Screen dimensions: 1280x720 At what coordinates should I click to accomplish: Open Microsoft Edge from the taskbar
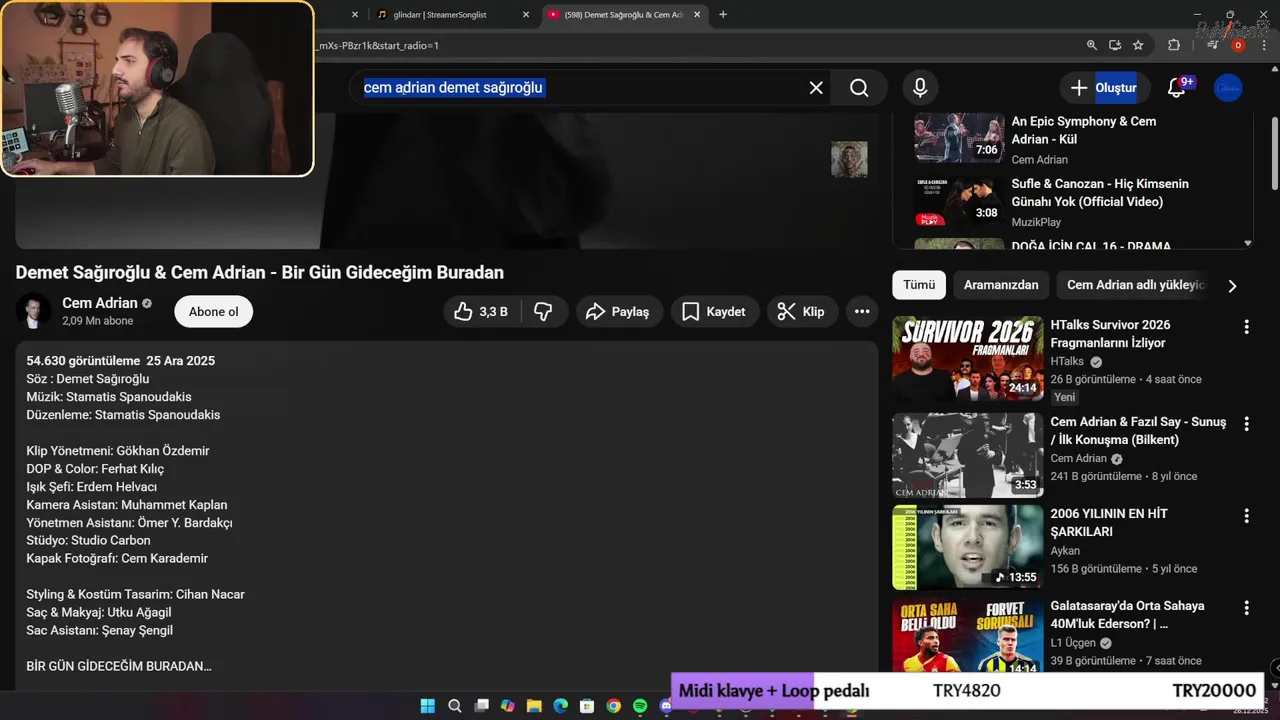tap(561, 706)
